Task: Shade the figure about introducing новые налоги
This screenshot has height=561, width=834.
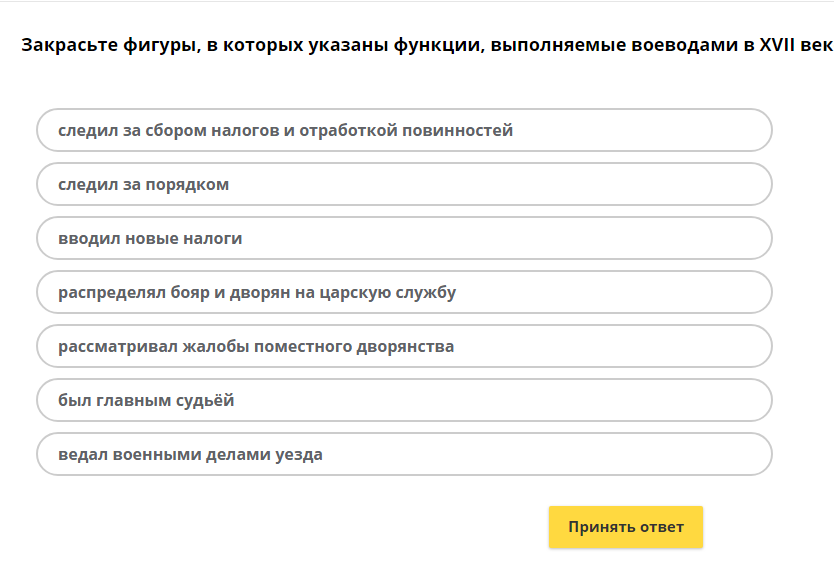Action: coord(404,238)
